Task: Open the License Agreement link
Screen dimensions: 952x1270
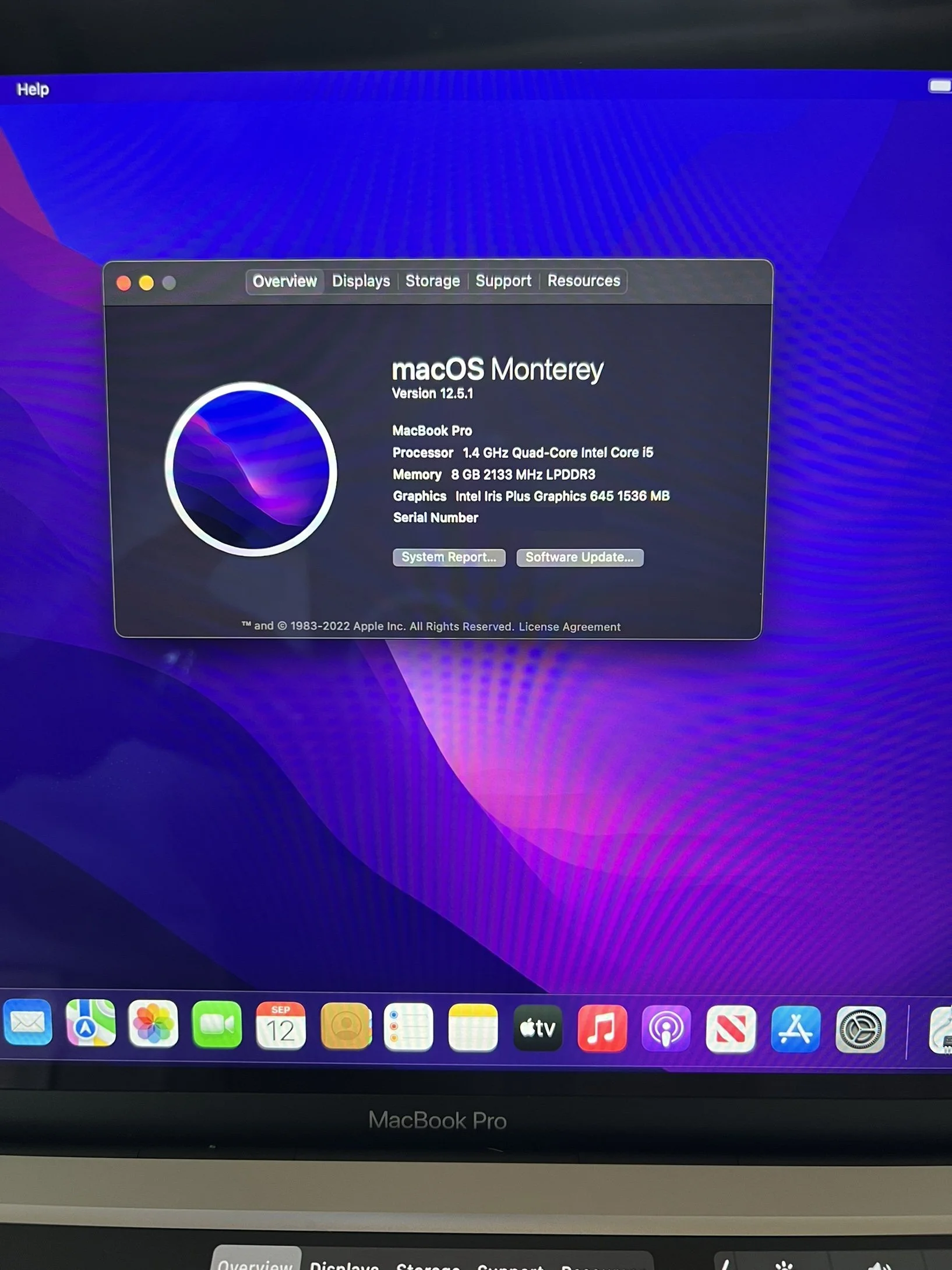Action: tap(569, 627)
